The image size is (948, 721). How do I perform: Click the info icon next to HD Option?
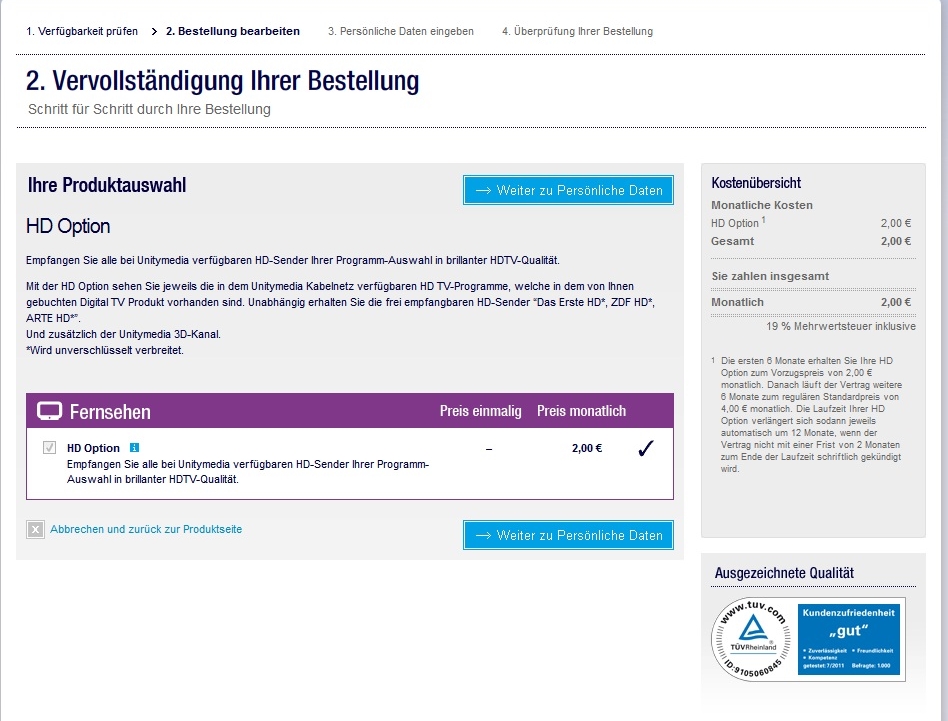(134, 448)
